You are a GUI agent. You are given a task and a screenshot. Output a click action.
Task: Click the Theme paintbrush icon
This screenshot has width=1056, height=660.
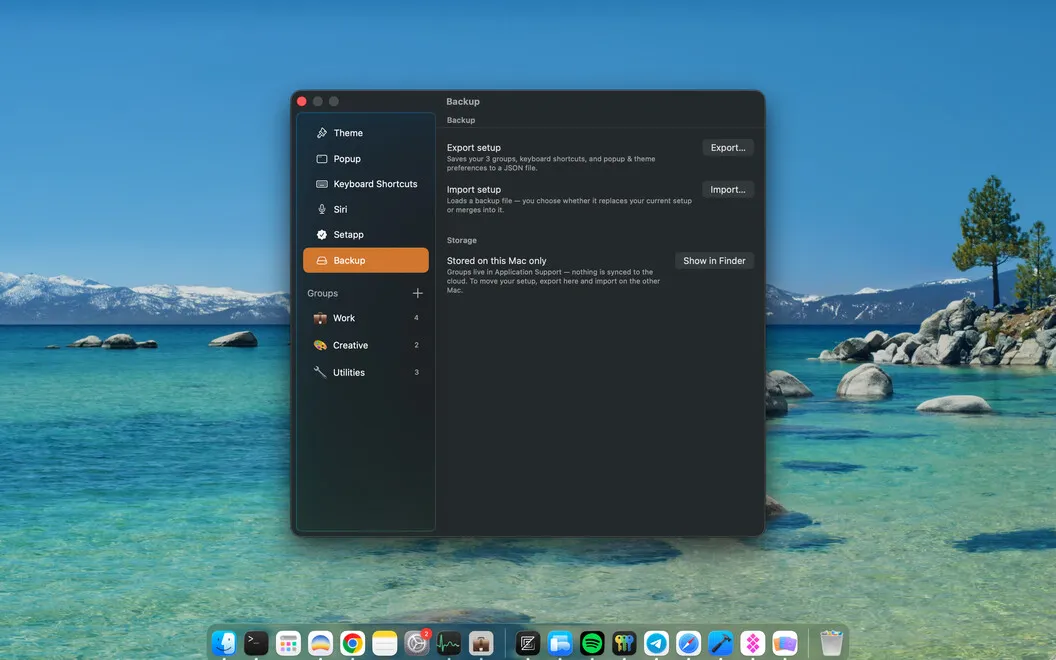coord(322,133)
